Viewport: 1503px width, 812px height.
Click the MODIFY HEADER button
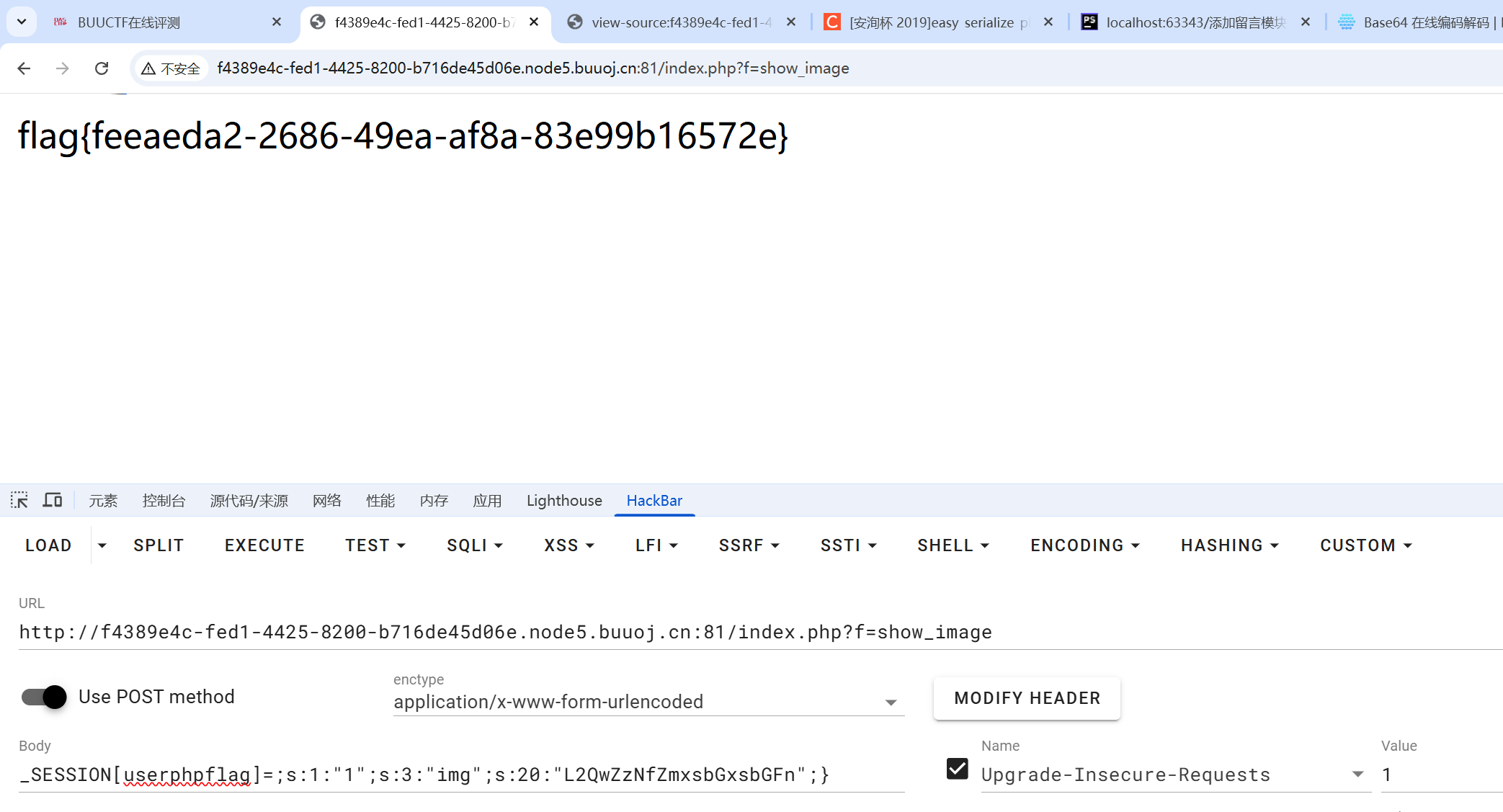coord(1027,698)
